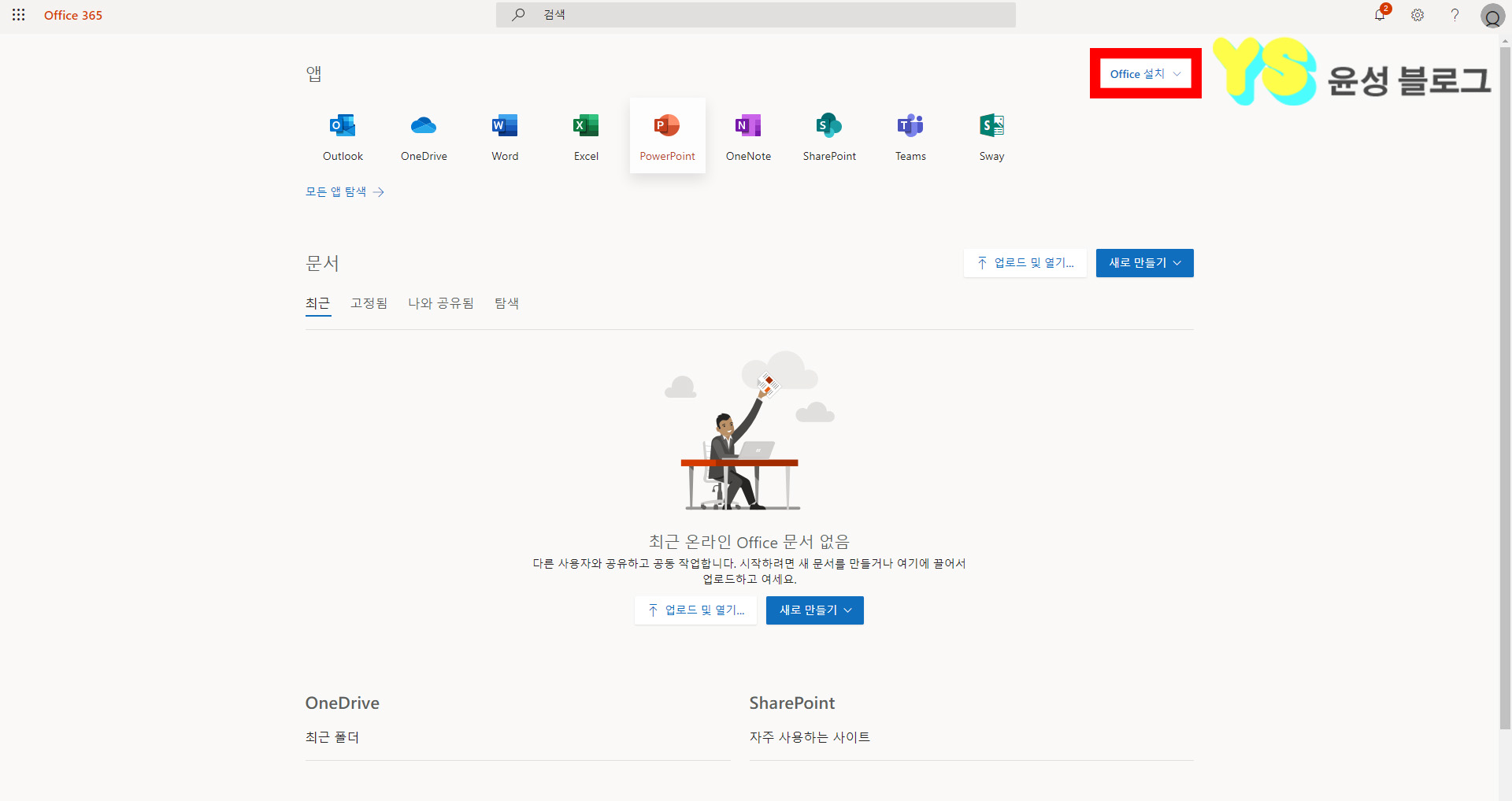Open the Excel app
The image size is (1512, 801).
pos(586,135)
